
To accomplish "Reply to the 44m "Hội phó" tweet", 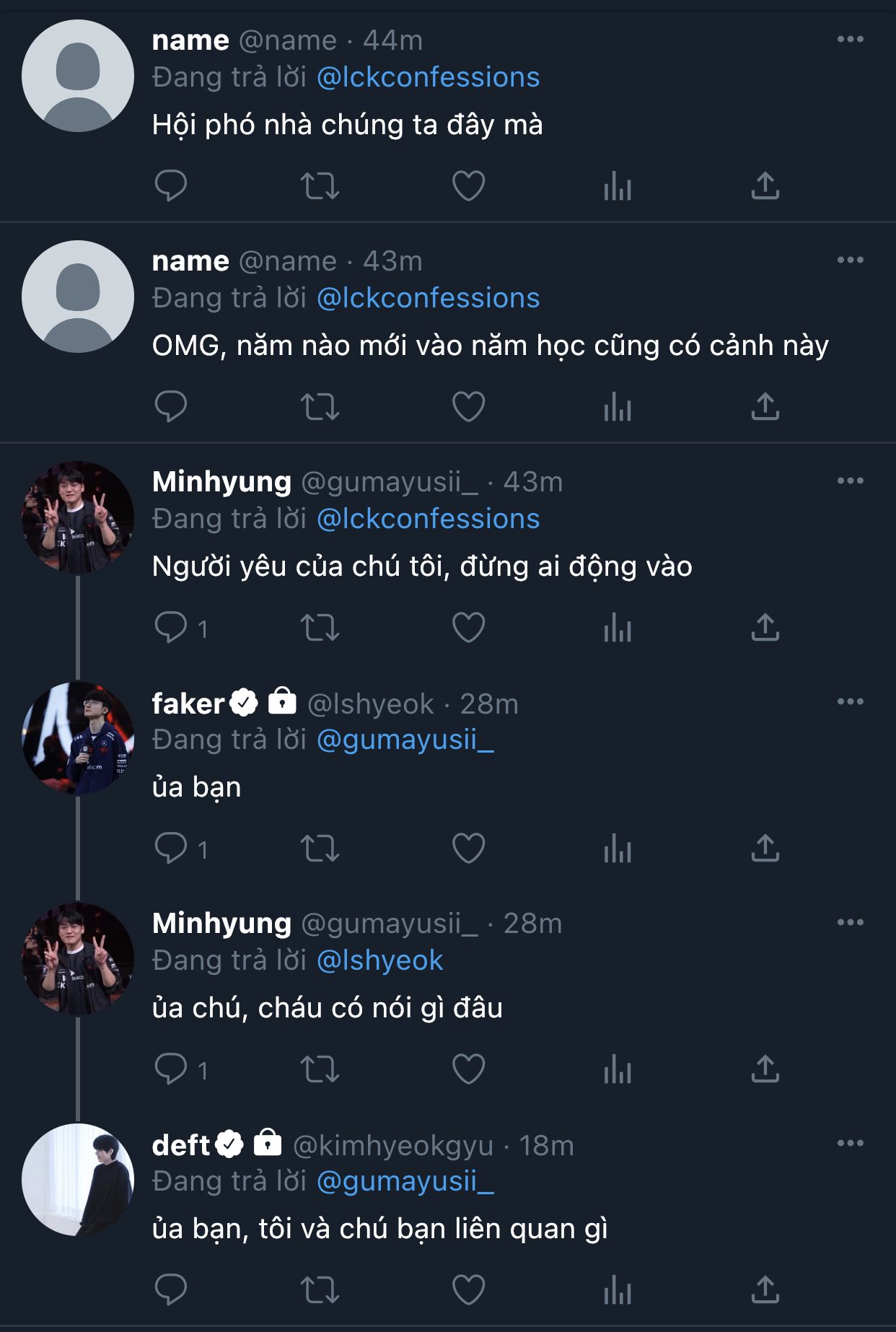I will (171, 186).
